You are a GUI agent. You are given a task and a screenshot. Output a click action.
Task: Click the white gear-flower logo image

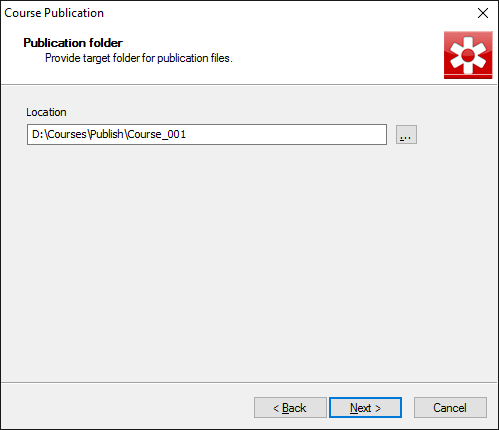click(x=468, y=55)
